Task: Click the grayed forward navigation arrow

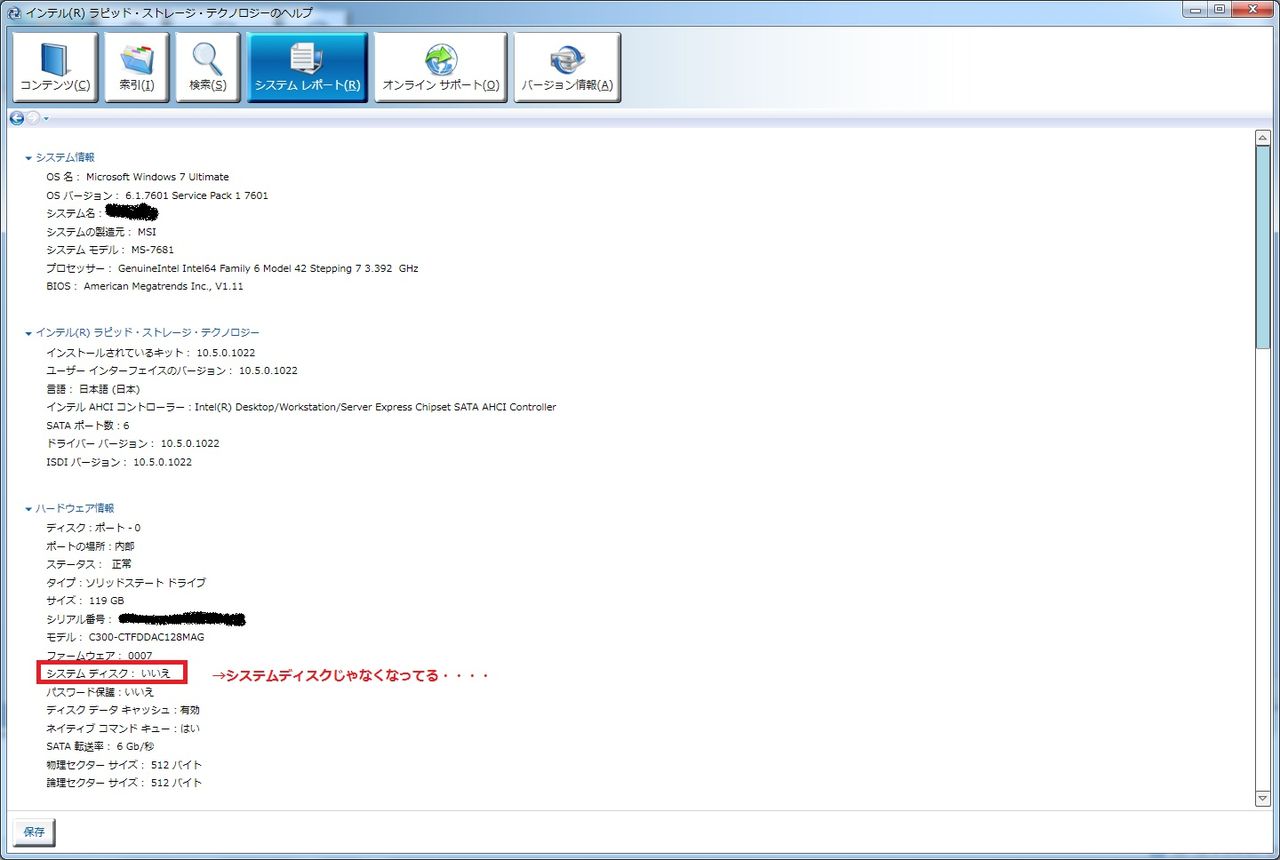Action: 33,118
